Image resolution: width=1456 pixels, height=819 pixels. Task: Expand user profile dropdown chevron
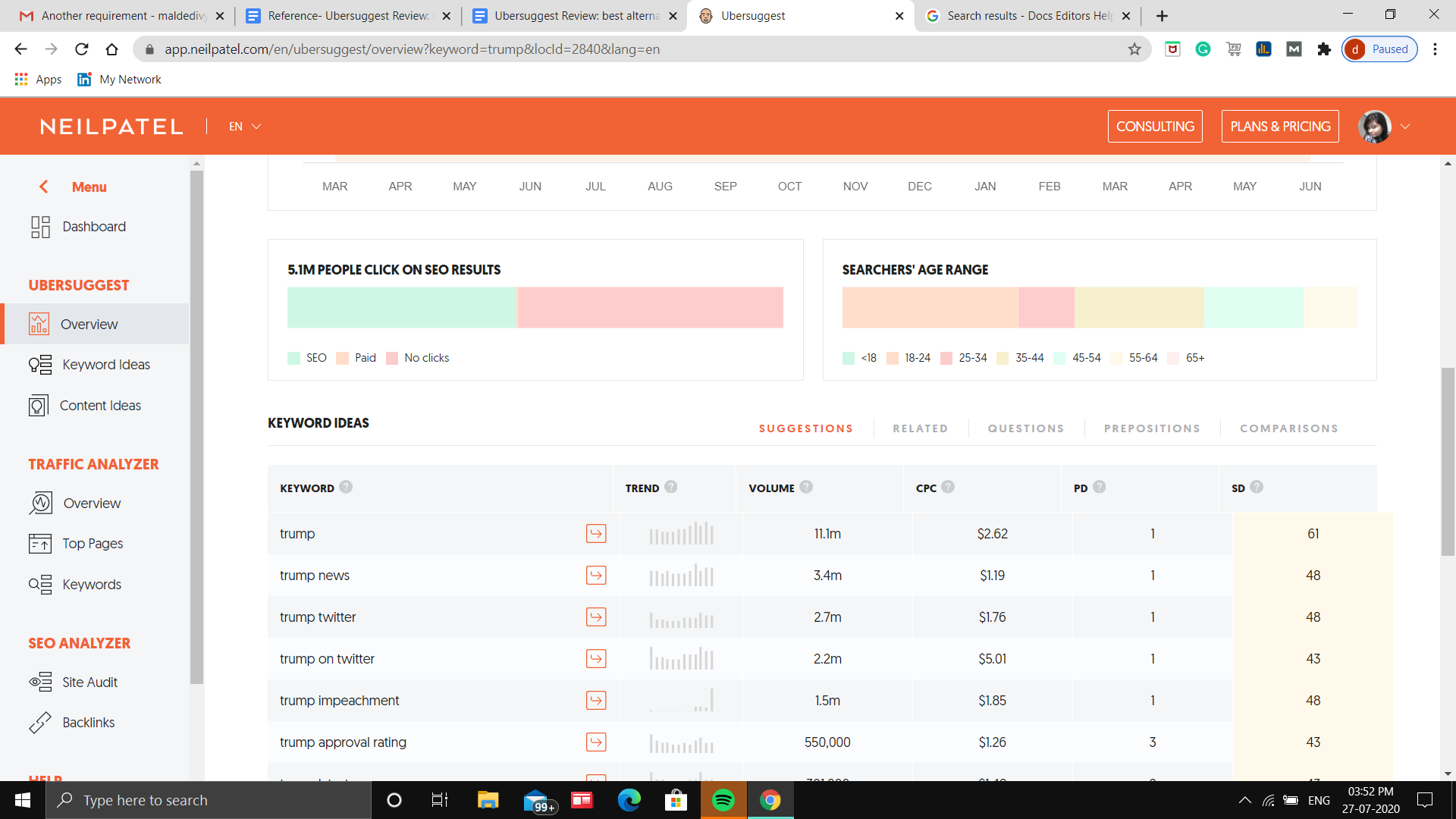(x=1405, y=127)
